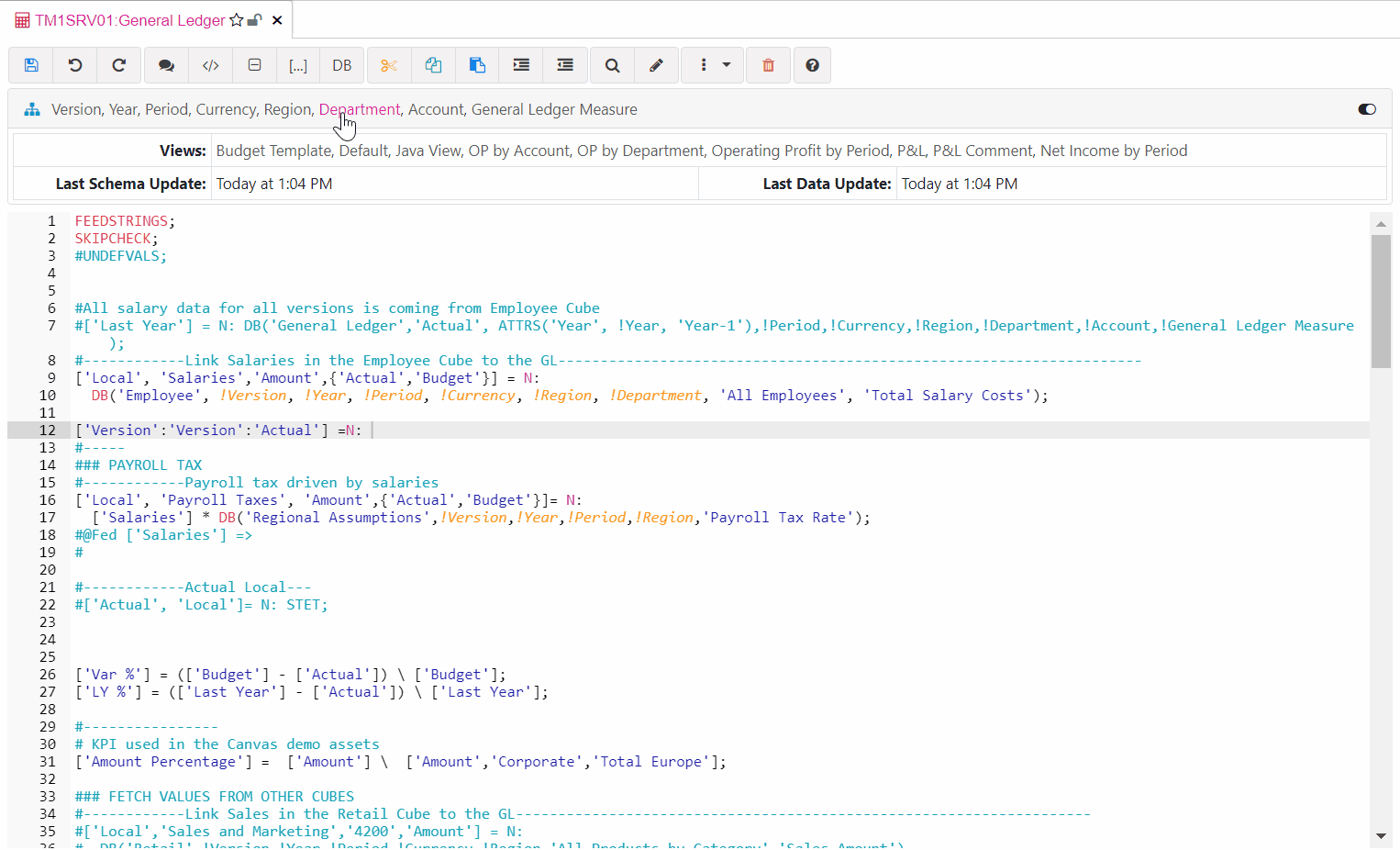Cut the selected rule text

pyautogui.click(x=389, y=65)
